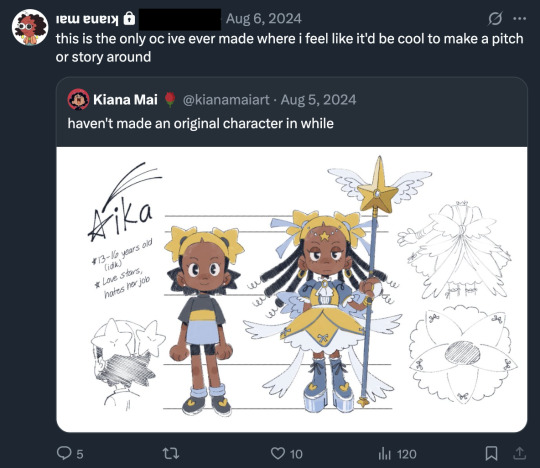Open the poster's curly-haired profile avatar

pyautogui.click(x=30, y=27)
